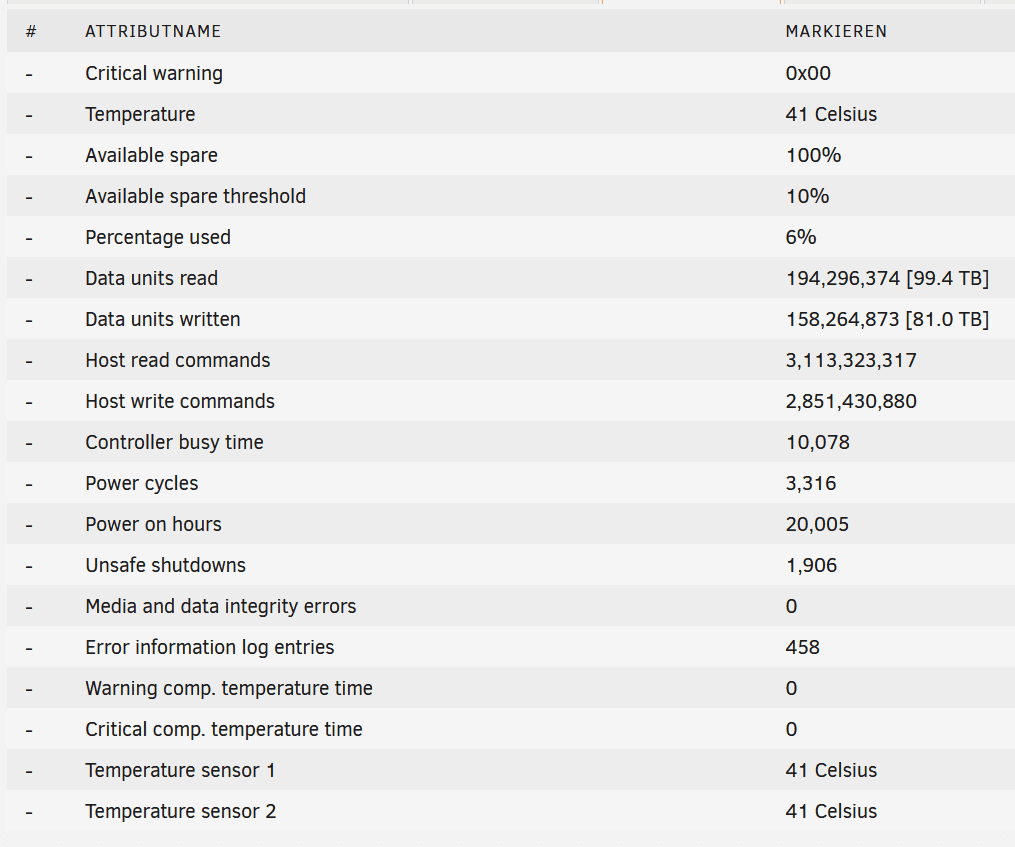This screenshot has height=847, width=1015.
Task: Click the ATTRIBUTNAME column header
Action: coord(153,32)
